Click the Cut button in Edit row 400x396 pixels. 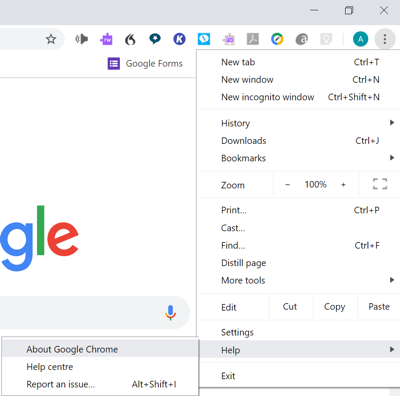290,307
